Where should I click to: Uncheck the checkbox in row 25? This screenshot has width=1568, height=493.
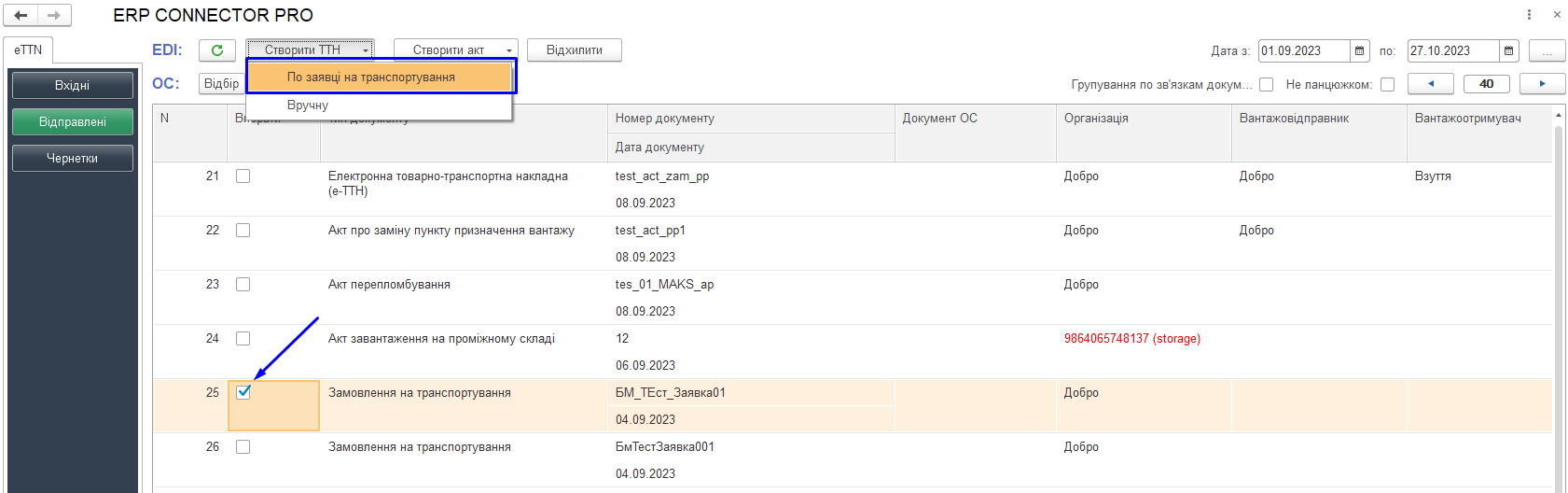tap(243, 392)
